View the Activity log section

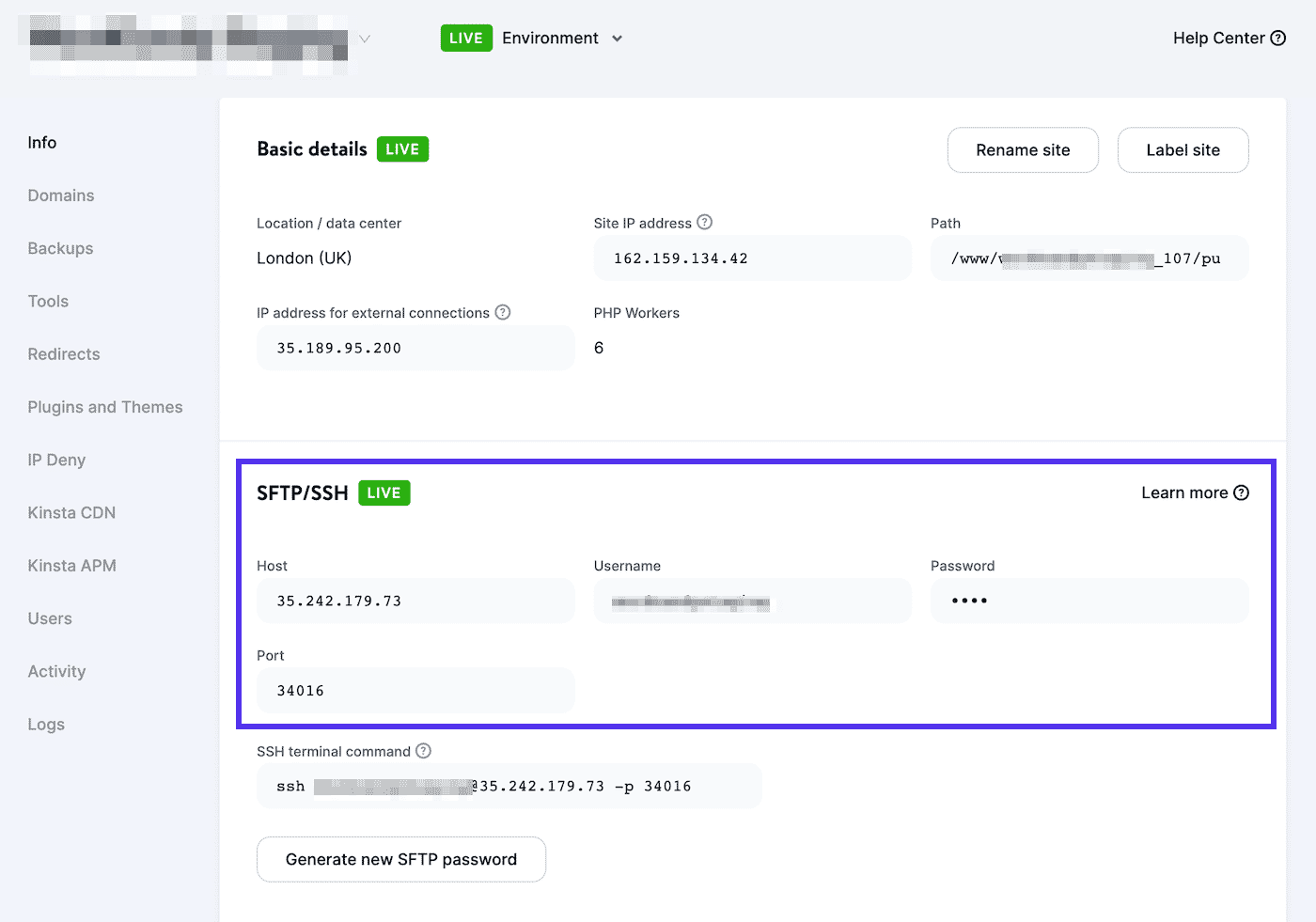click(x=56, y=671)
